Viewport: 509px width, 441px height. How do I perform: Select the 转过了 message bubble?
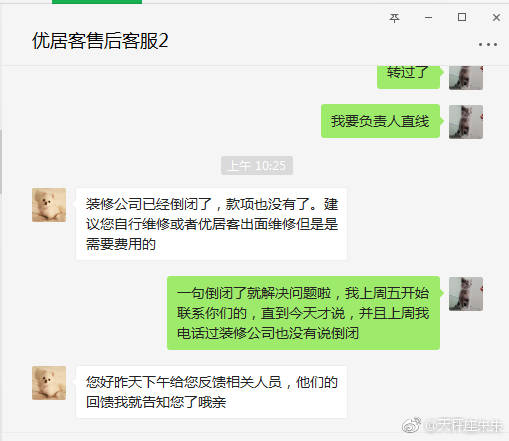coord(408,77)
